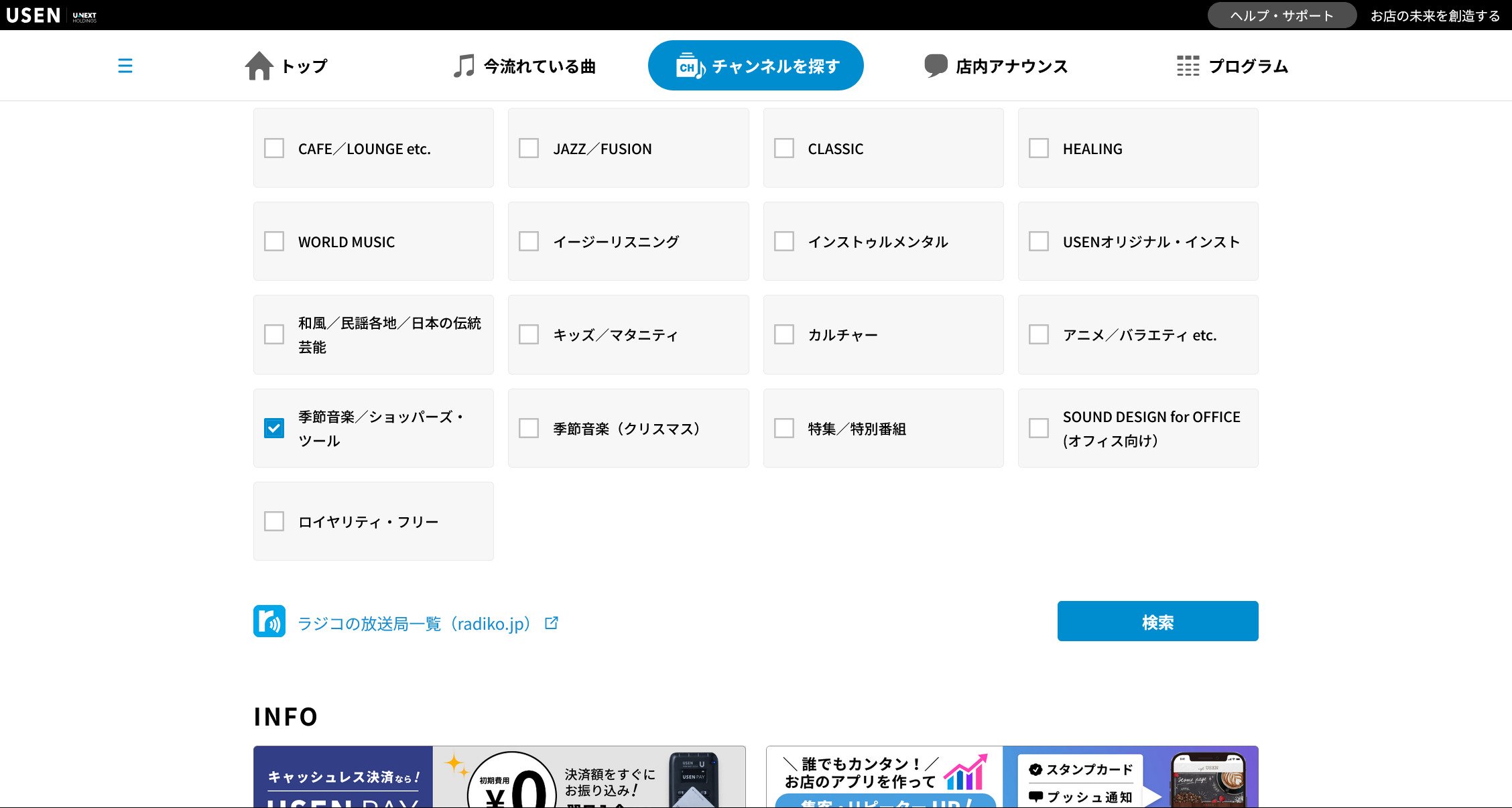Open the hamburger menu icon
Screen dimensions: 1512x808
point(125,66)
